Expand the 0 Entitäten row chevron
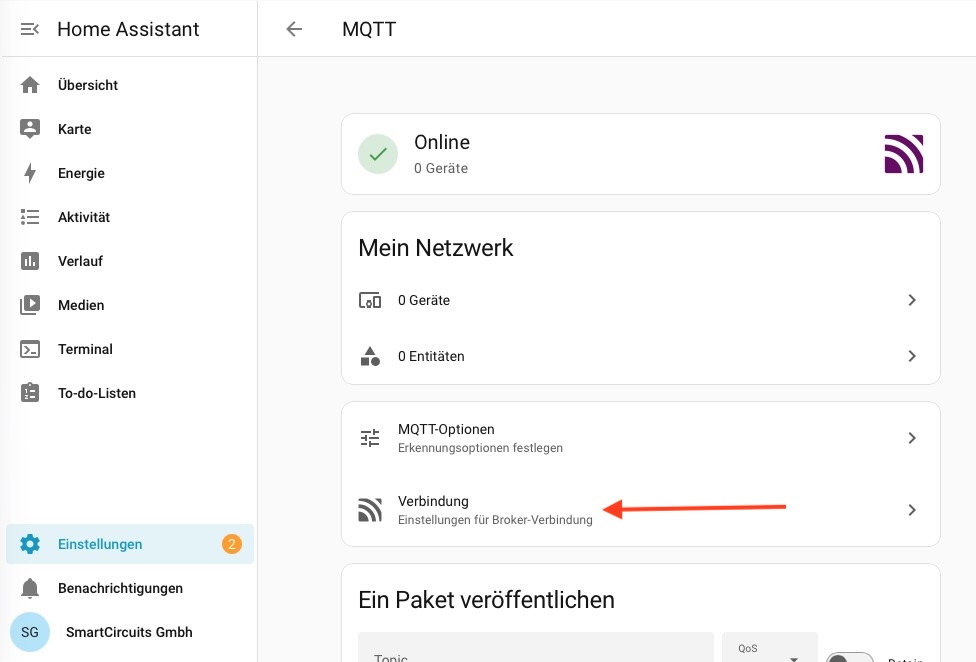This screenshot has height=662, width=976. (912, 356)
